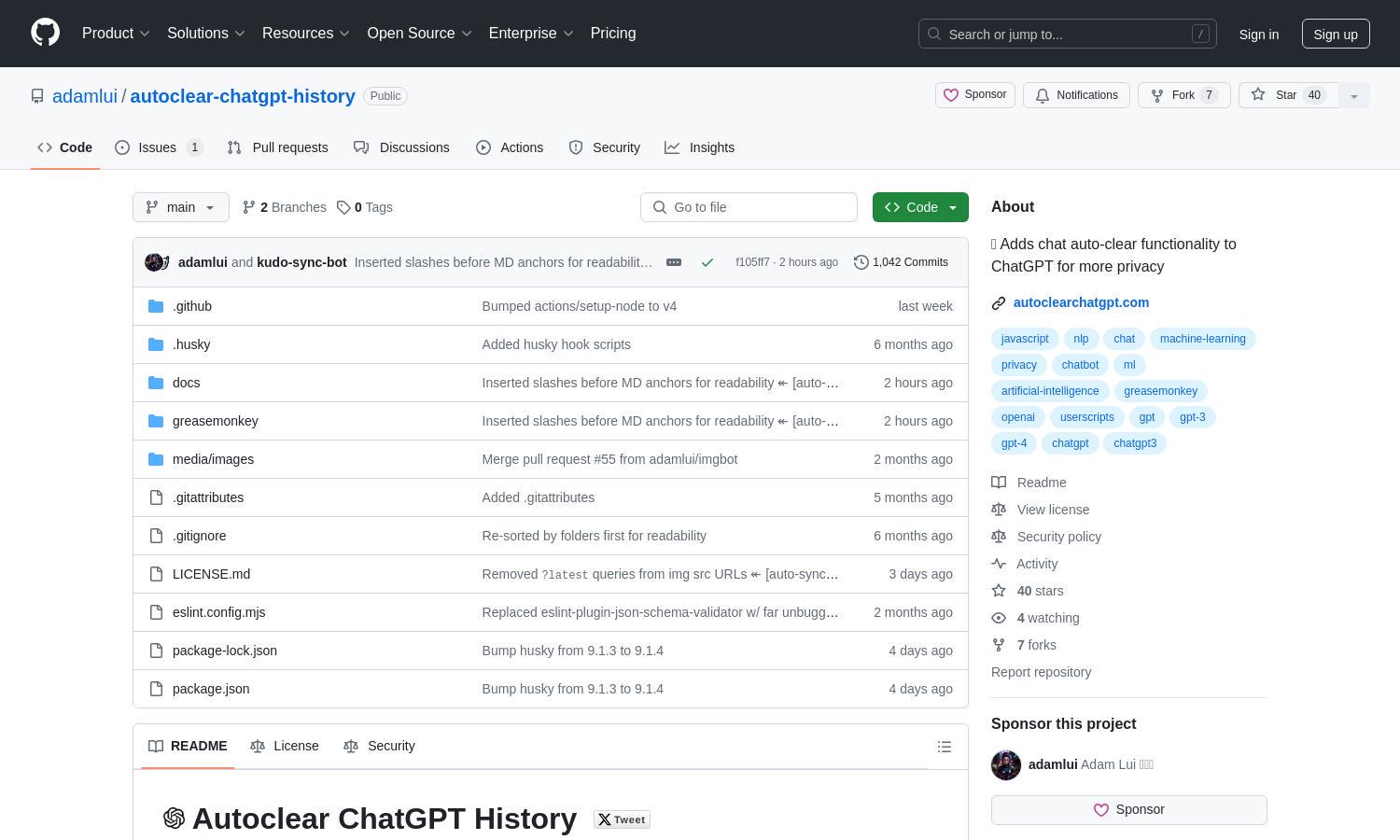1400x840 pixels.
Task: Expand the Open Source menu
Action: pyautogui.click(x=419, y=34)
